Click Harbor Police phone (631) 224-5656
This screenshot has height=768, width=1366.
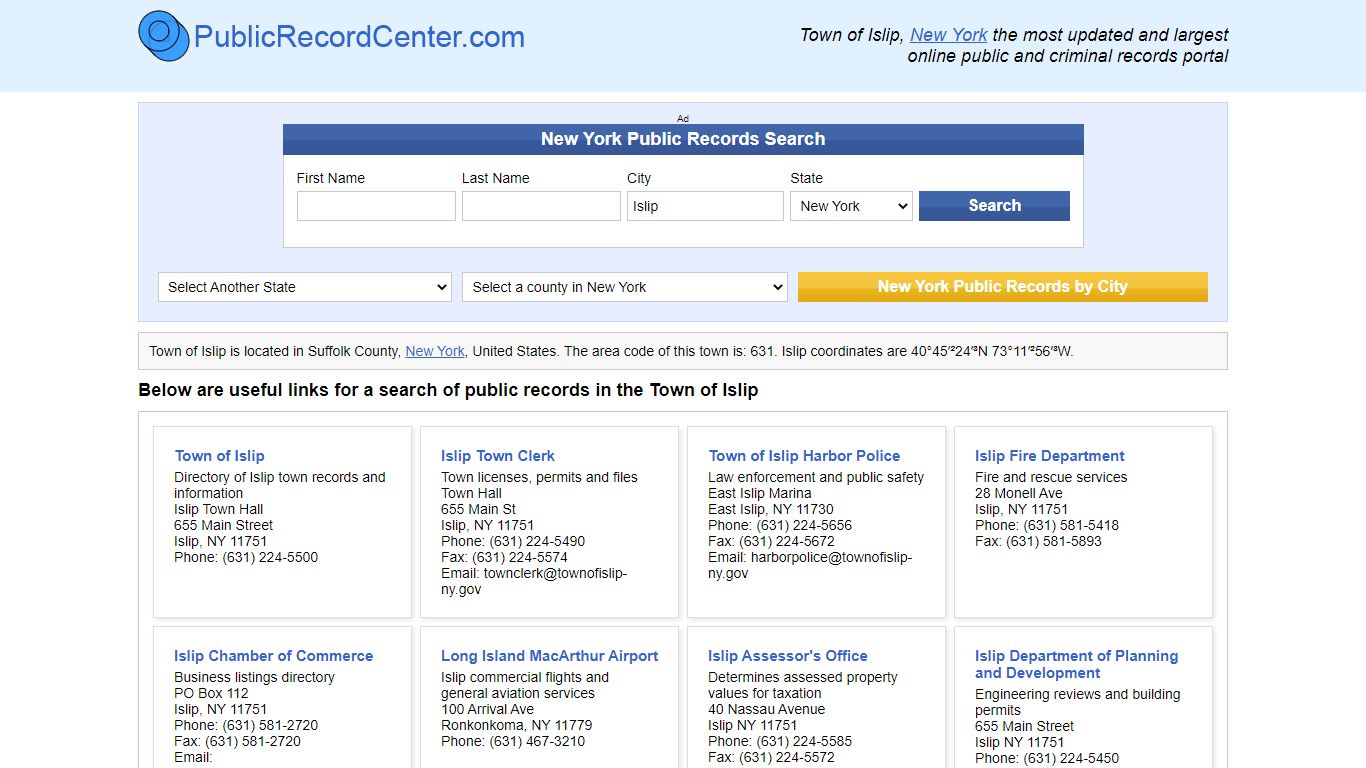coord(804,525)
